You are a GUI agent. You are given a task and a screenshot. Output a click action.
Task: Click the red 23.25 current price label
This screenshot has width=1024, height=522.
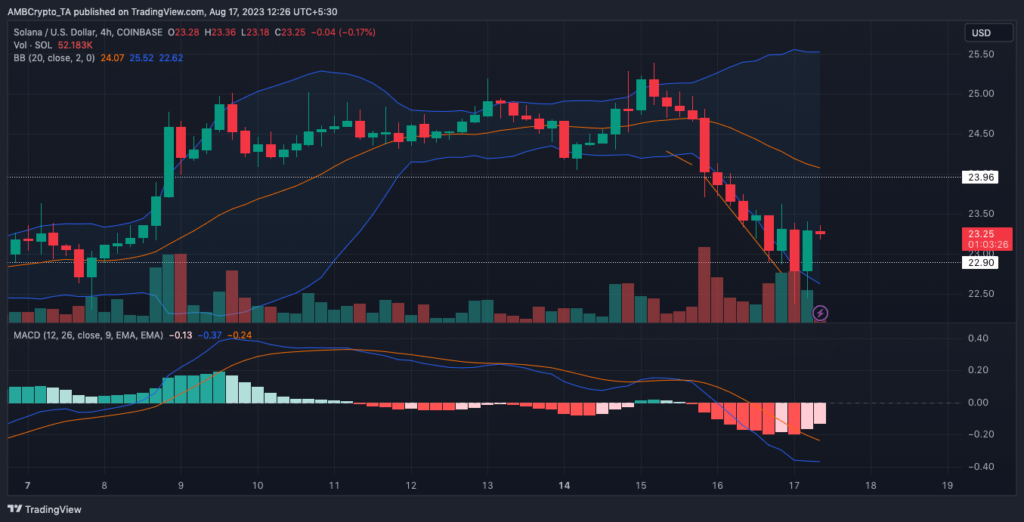pyautogui.click(x=981, y=233)
